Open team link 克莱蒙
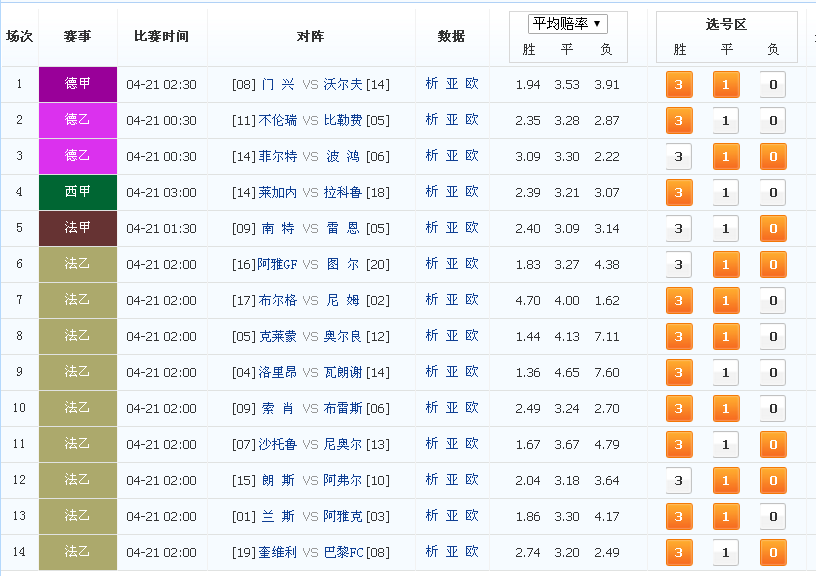Image resolution: width=816 pixels, height=576 pixels. point(278,336)
